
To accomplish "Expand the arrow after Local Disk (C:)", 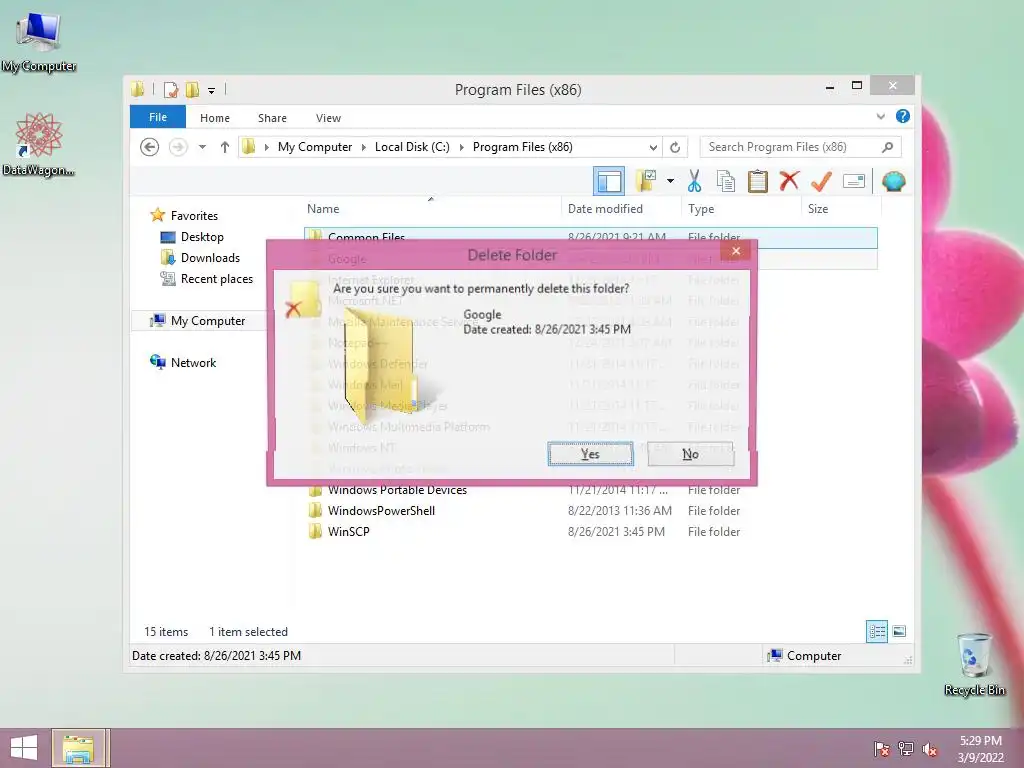I will (461, 147).
